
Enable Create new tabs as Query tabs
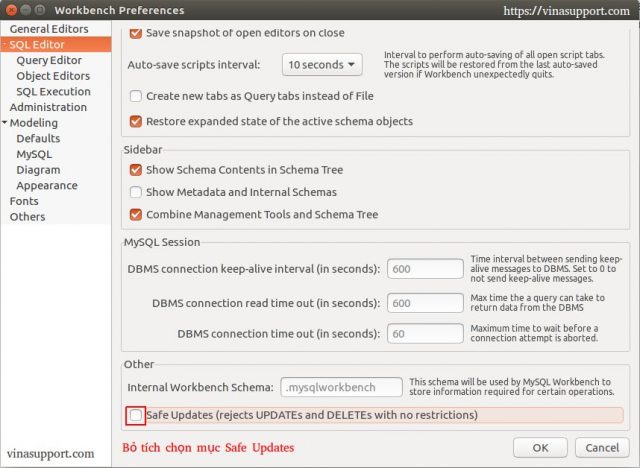[136, 96]
